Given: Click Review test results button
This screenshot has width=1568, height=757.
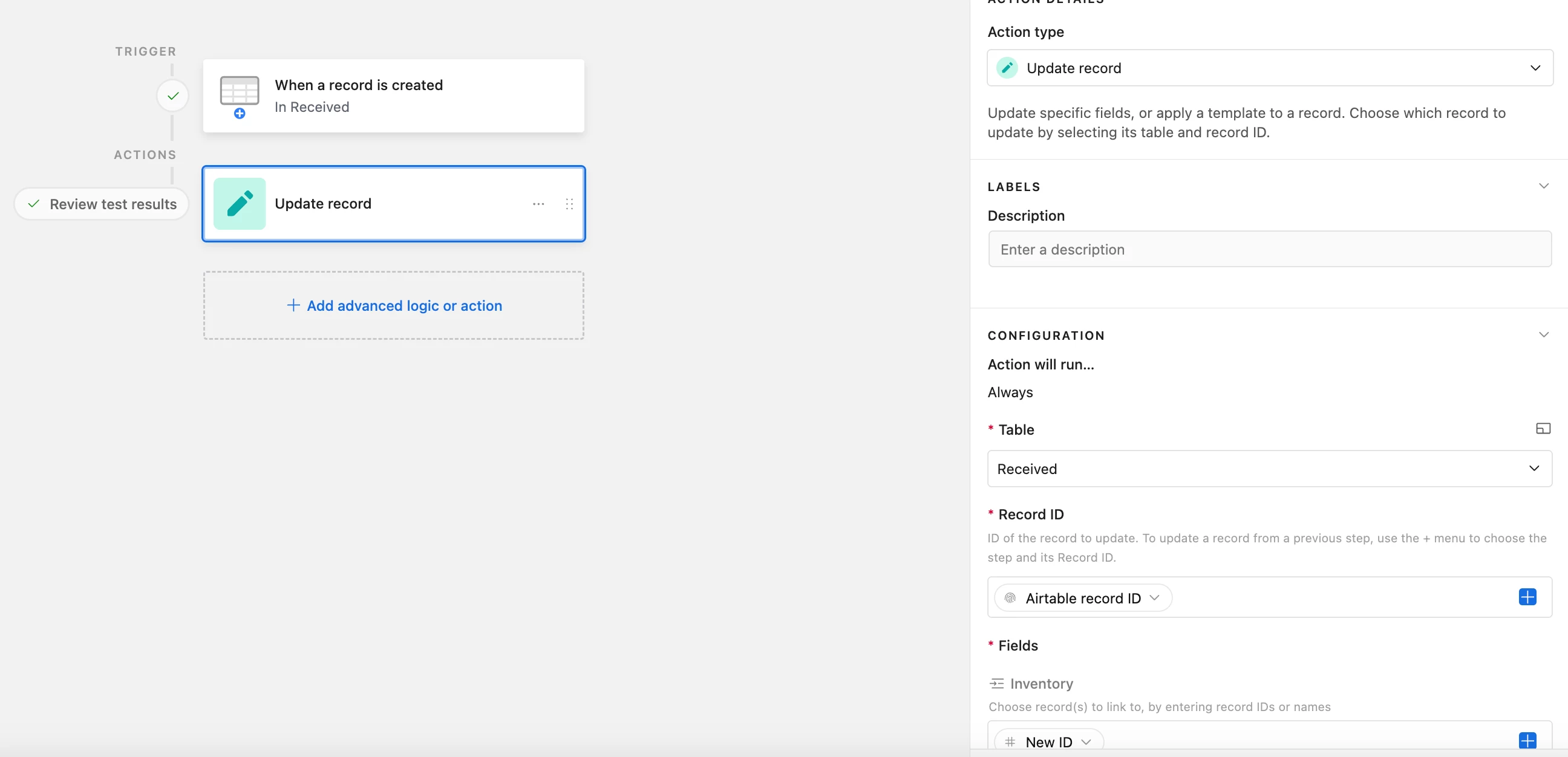Looking at the screenshot, I should [102, 204].
